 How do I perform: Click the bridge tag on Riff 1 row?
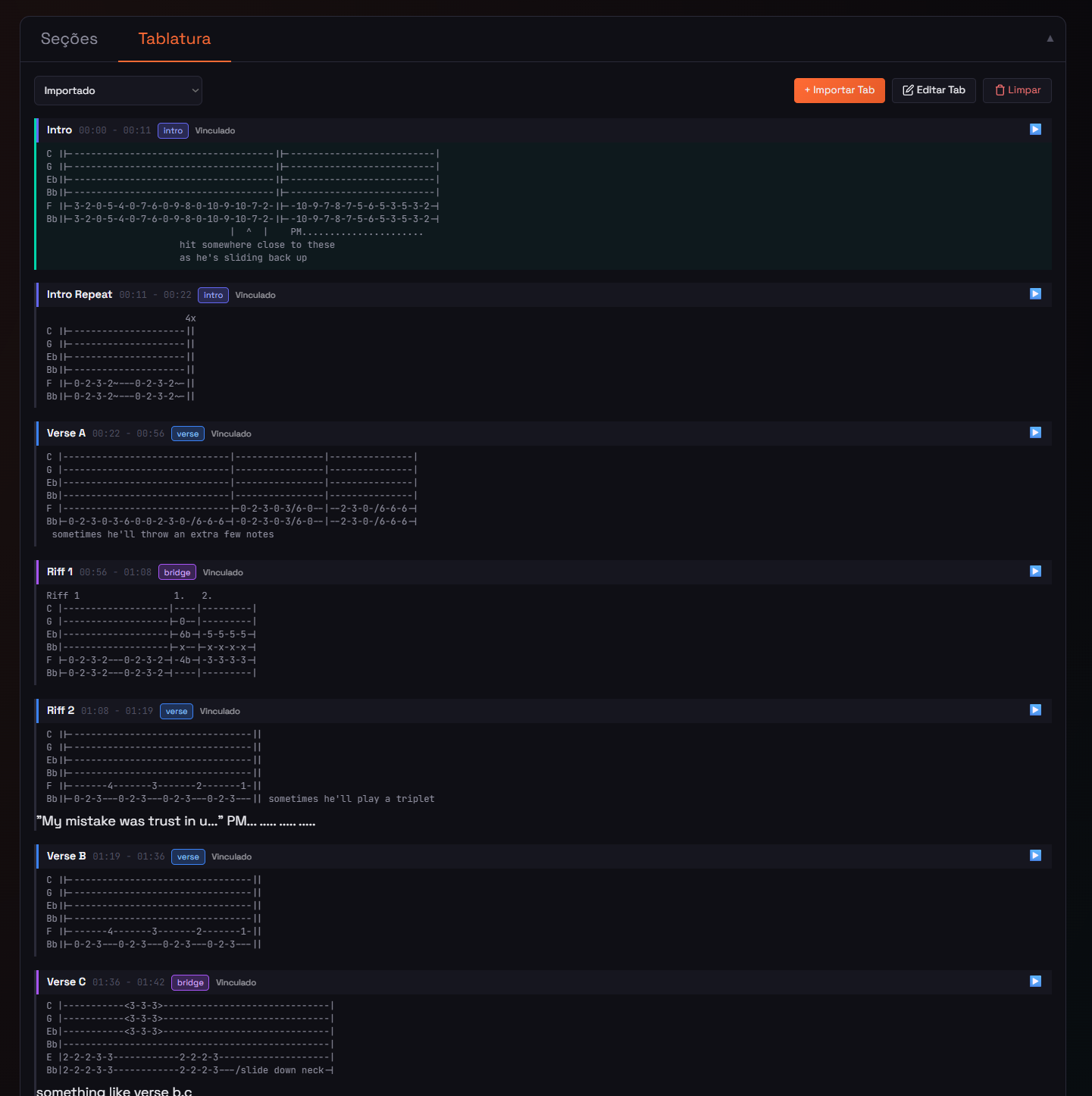point(177,572)
